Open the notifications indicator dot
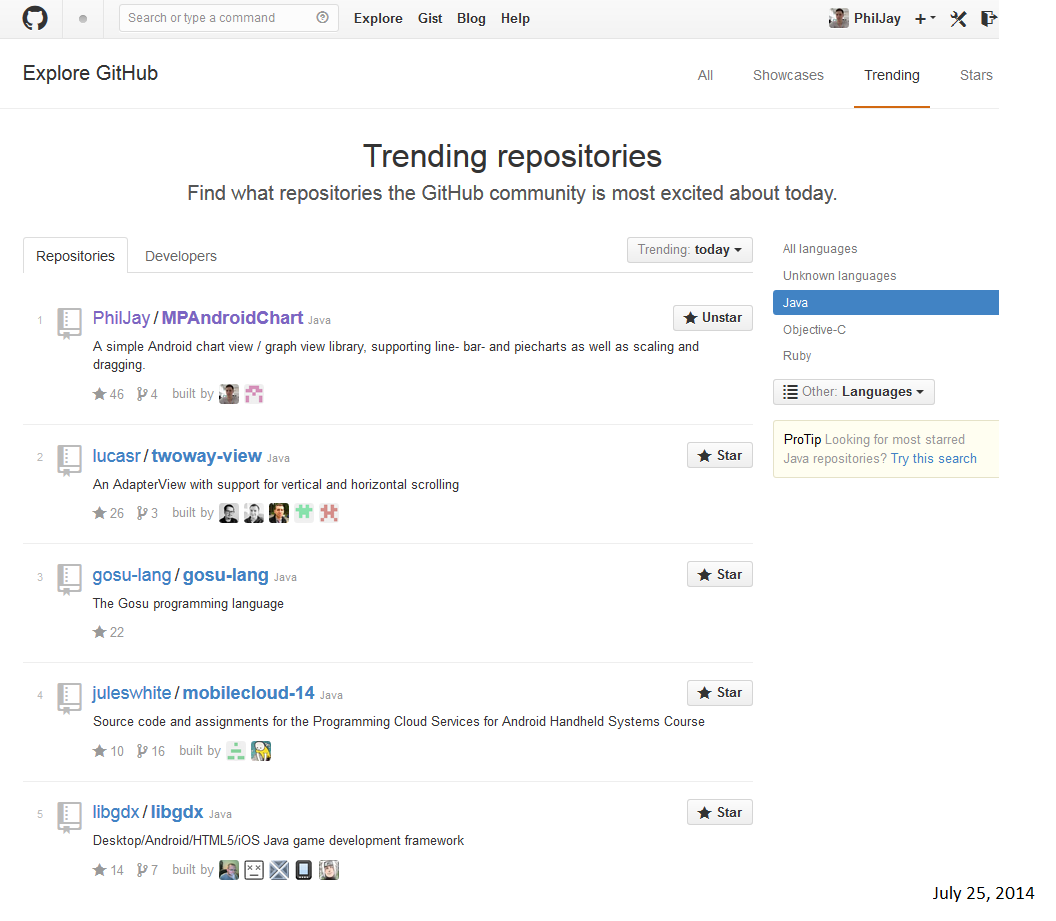The image size is (1056, 921). coord(83,19)
